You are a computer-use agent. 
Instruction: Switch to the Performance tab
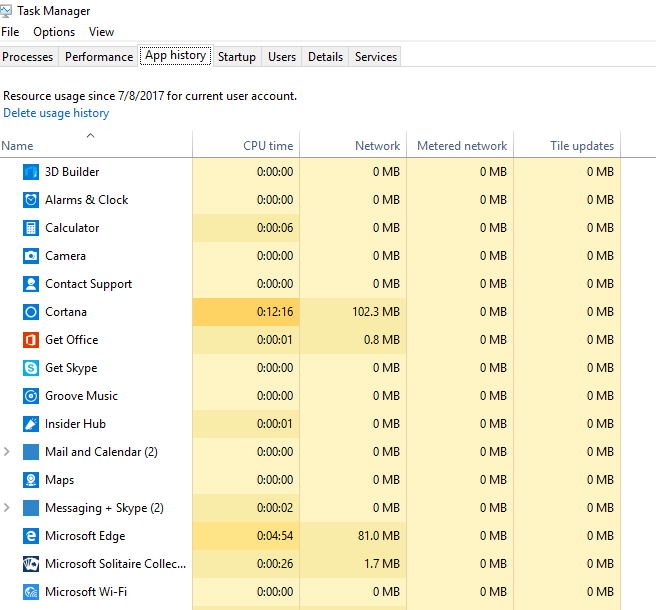coord(99,56)
